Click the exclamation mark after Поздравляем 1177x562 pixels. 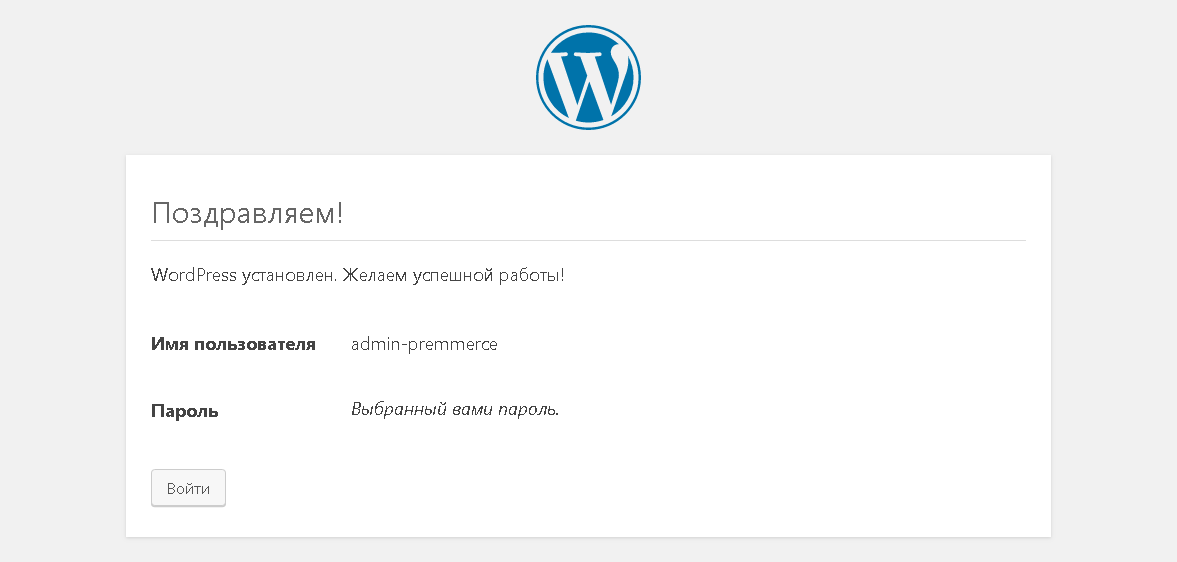[x=339, y=212]
